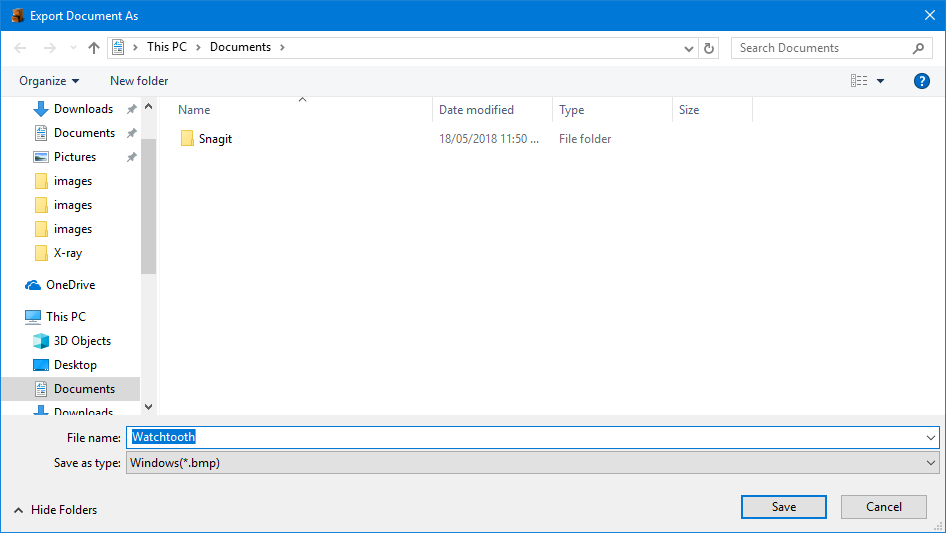Open Desktop under This PC
Image resolution: width=946 pixels, height=533 pixels.
75,365
